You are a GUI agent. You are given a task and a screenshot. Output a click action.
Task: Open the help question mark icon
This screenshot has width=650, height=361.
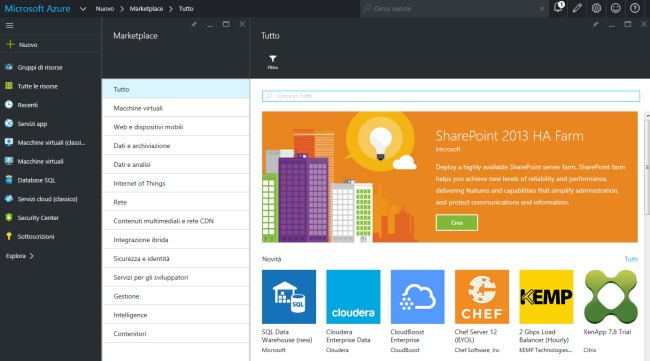click(x=635, y=8)
